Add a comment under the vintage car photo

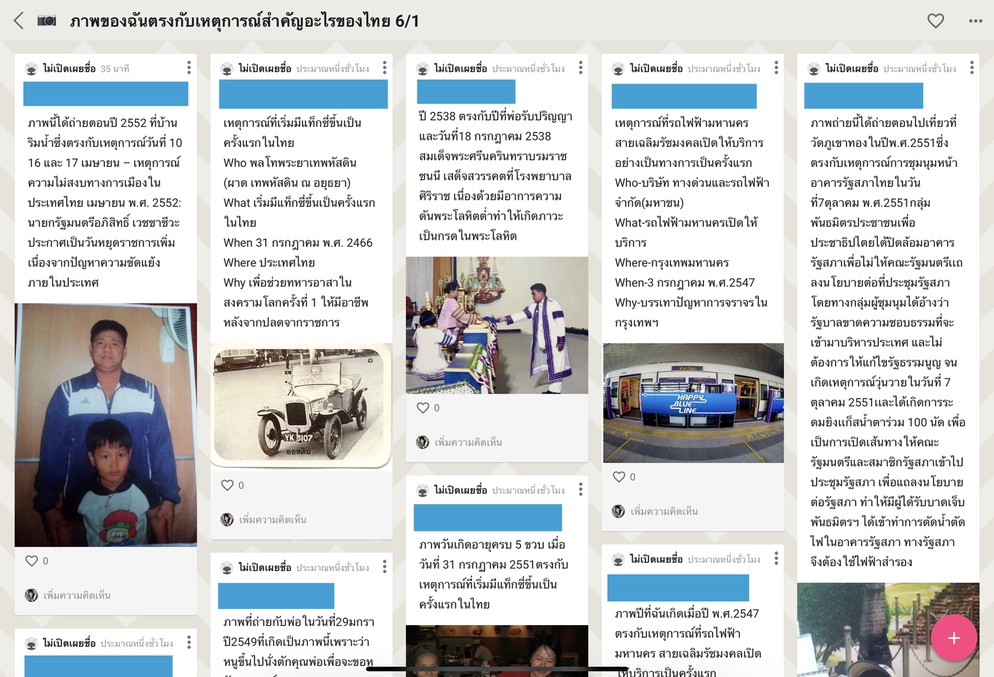273,520
